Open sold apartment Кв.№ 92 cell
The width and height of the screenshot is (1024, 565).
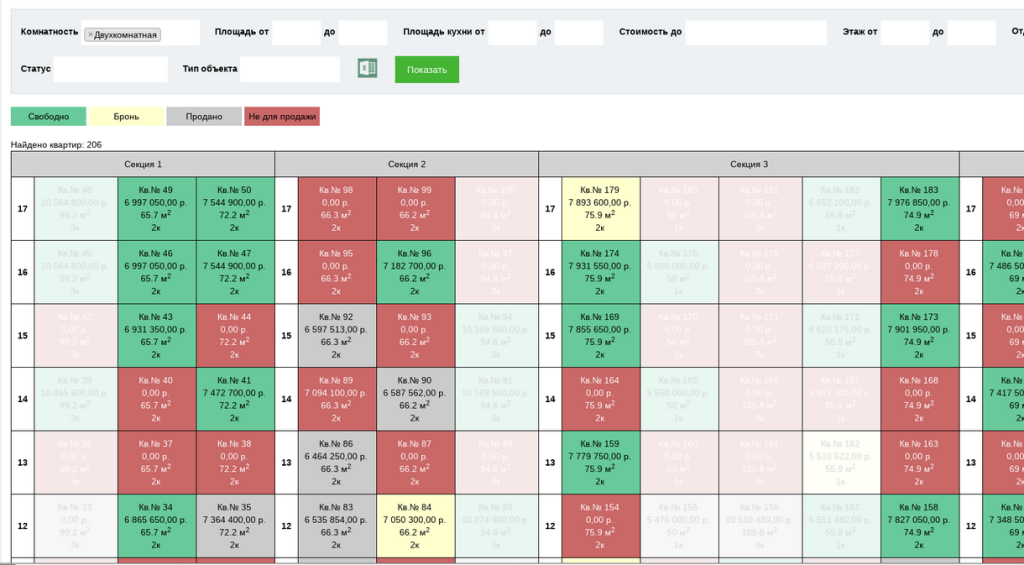tap(337, 336)
